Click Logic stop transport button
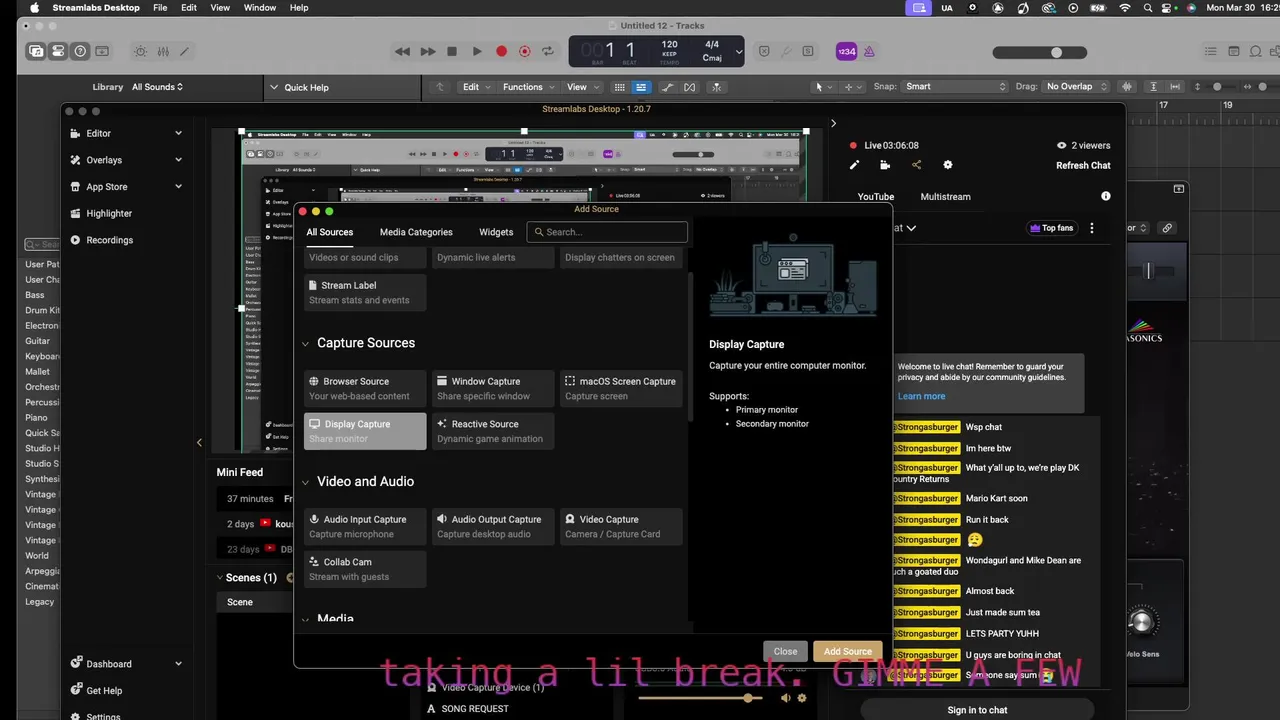This screenshot has width=1280, height=720. tap(452, 51)
